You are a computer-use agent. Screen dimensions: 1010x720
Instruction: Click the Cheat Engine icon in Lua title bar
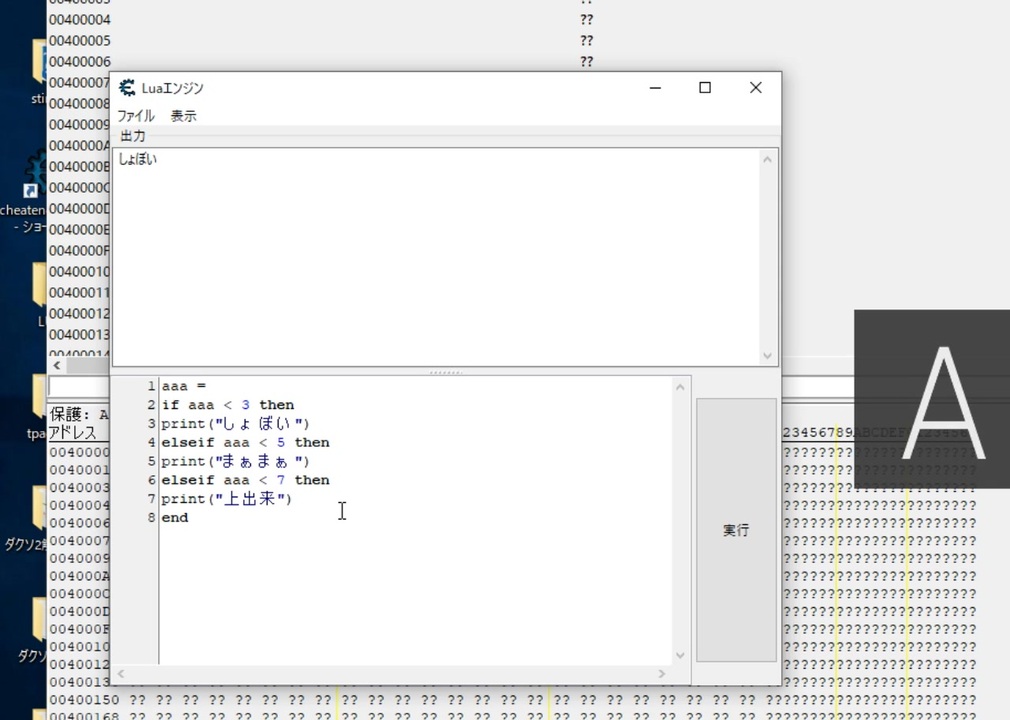pyautogui.click(x=127, y=88)
